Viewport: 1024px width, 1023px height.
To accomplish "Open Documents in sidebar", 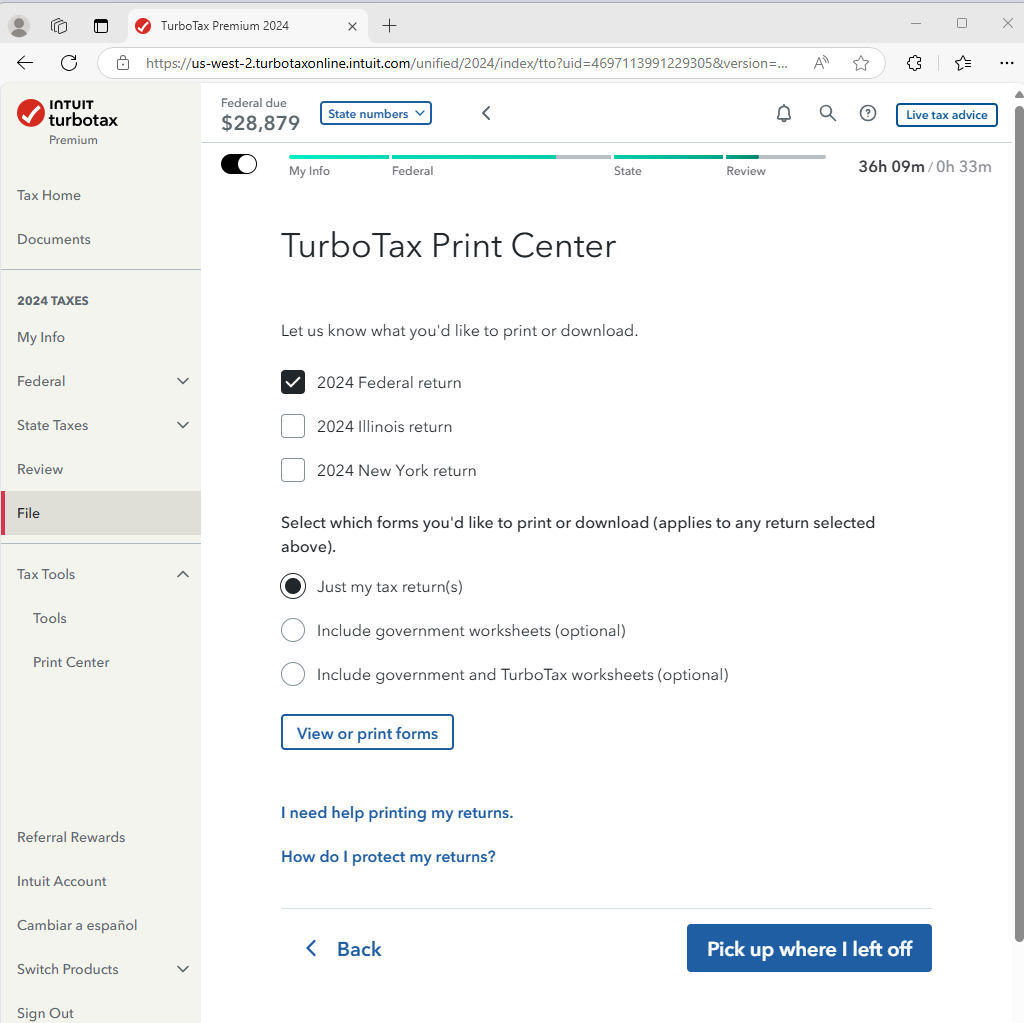I will 54,239.
